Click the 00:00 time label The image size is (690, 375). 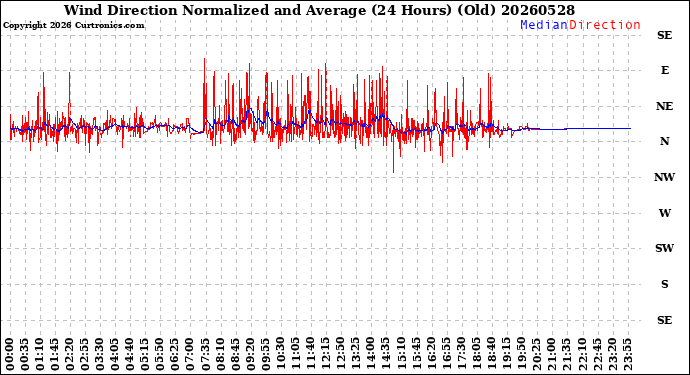point(10,354)
